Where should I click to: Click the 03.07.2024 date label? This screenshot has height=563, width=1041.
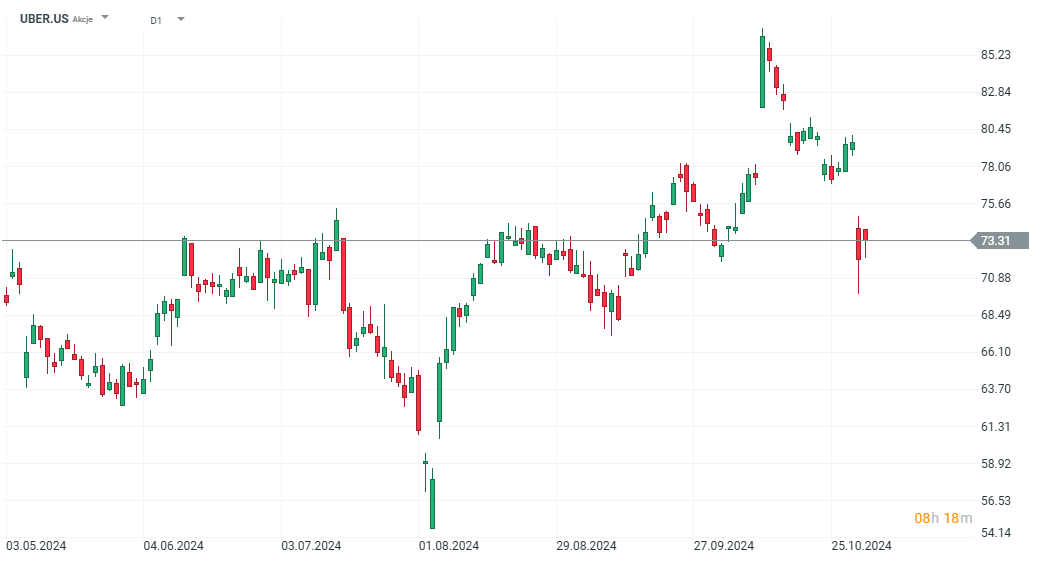click(312, 546)
